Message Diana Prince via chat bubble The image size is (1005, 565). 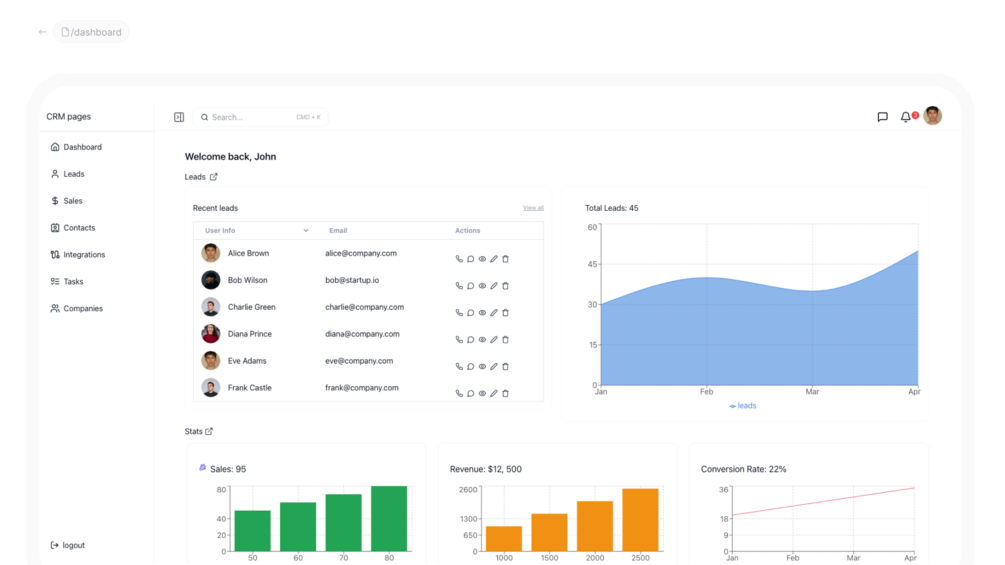(470, 340)
